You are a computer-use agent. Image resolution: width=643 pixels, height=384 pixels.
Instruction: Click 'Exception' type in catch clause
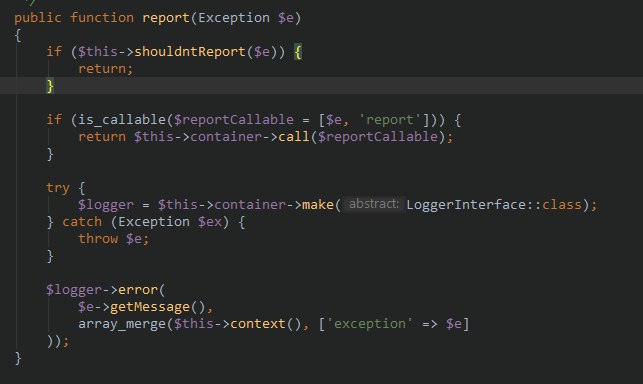tap(154, 222)
